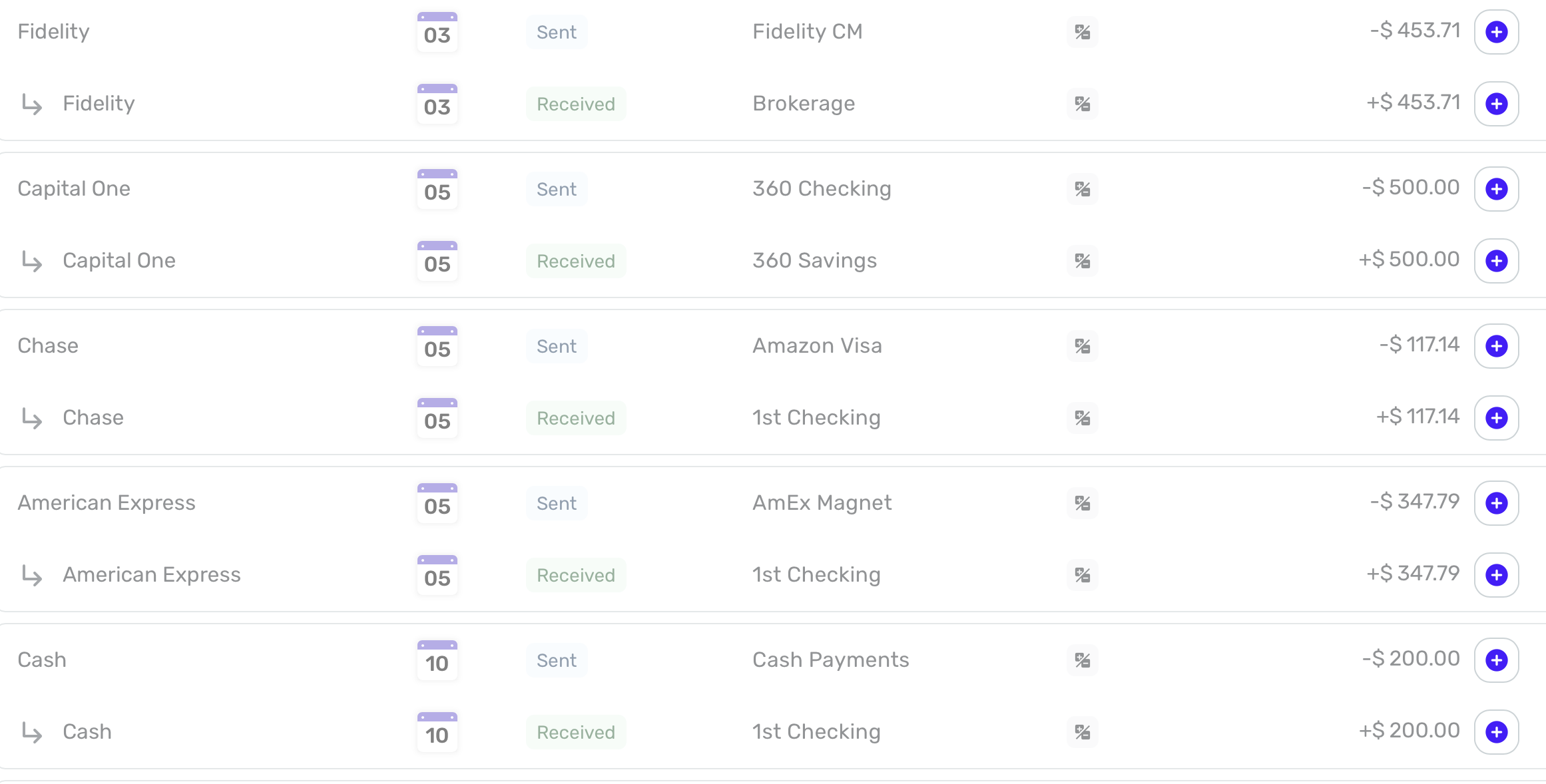Toggle the Received badge on Brokerage row
1546x784 pixels.
coord(575,104)
